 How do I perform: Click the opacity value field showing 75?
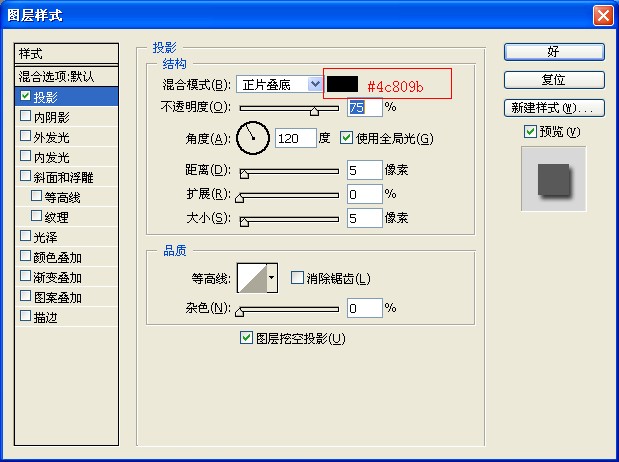[365, 107]
